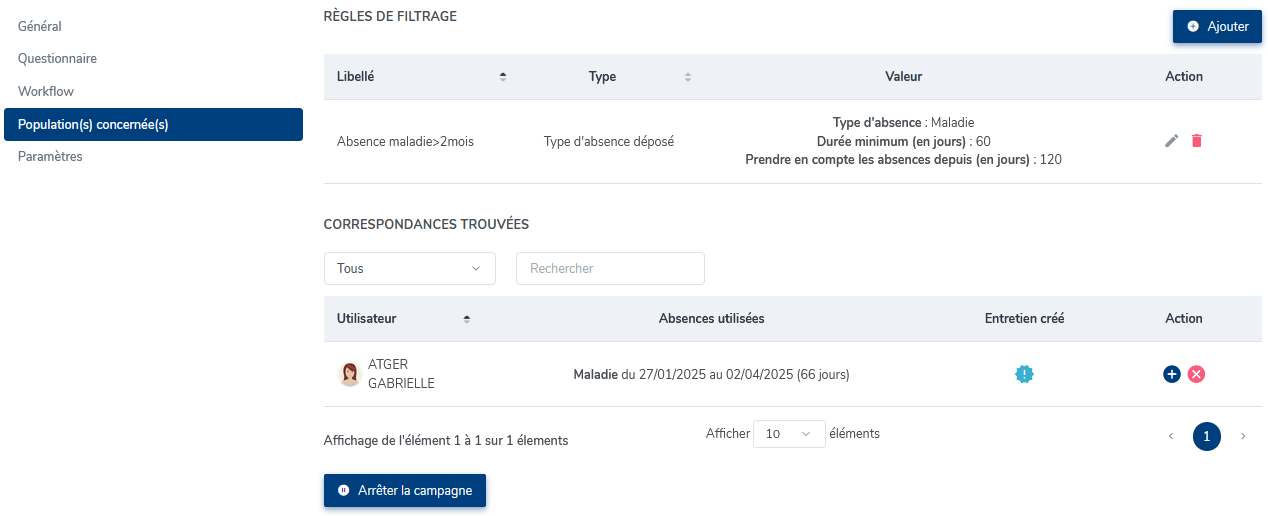1268x516 pixels.
Task: Go to the next page arrow
Action: [x=1243, y=436]
